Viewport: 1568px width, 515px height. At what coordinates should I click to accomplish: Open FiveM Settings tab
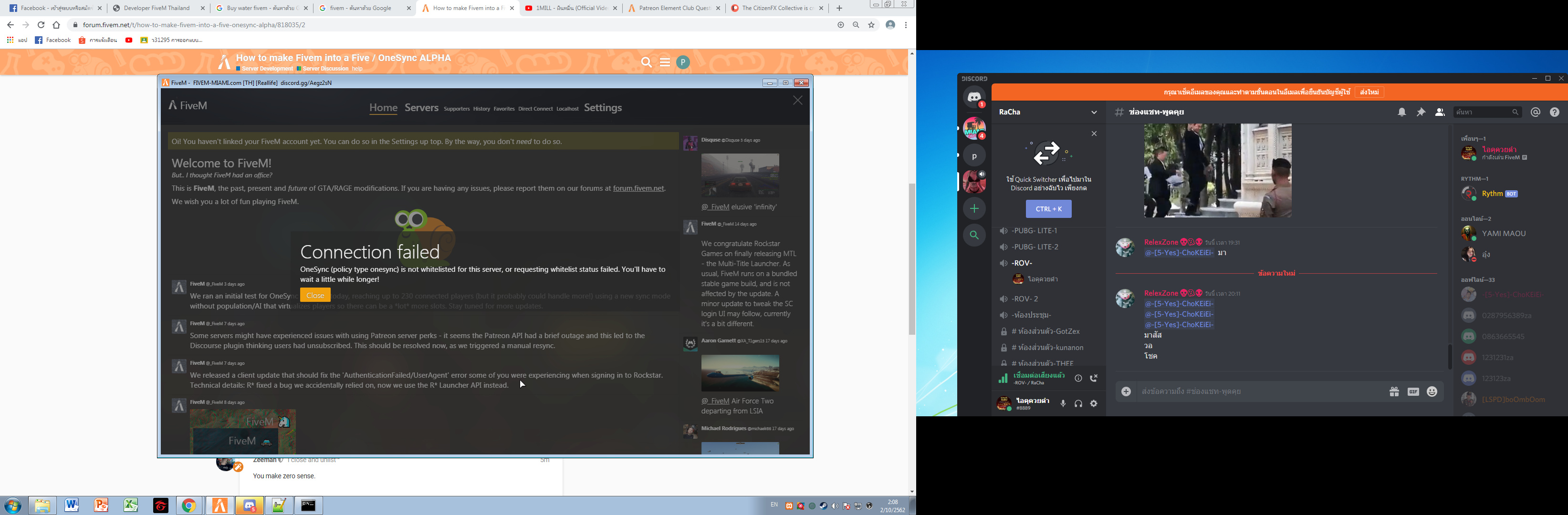[603, 108]
